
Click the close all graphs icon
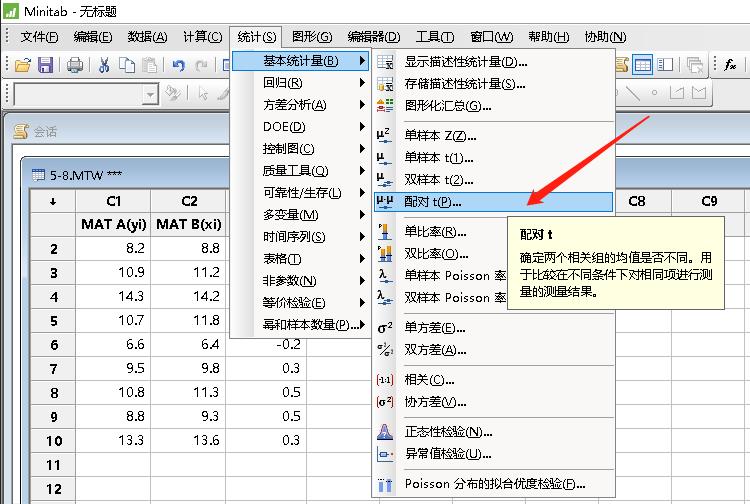[x=695, y=65]
